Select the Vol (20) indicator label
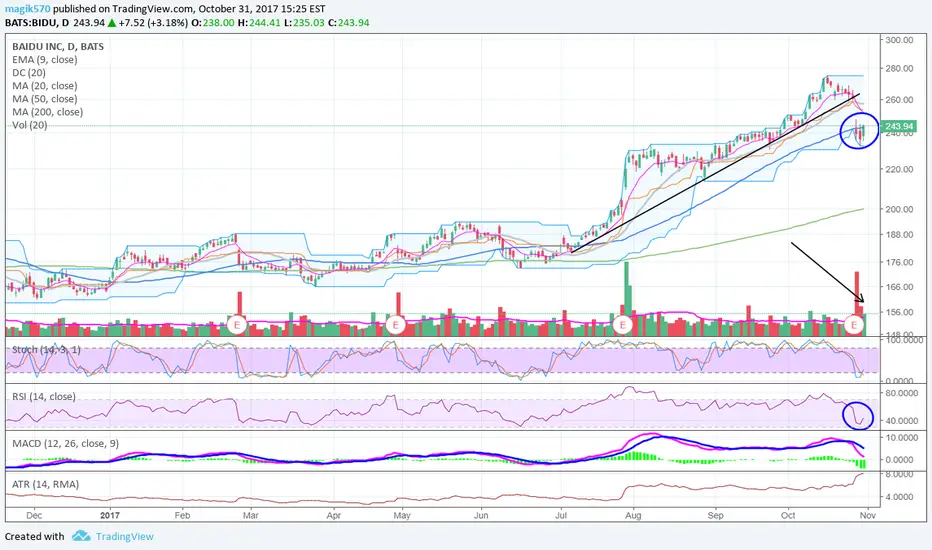This screenshot has height=550, width=932. tap(30, 125)
